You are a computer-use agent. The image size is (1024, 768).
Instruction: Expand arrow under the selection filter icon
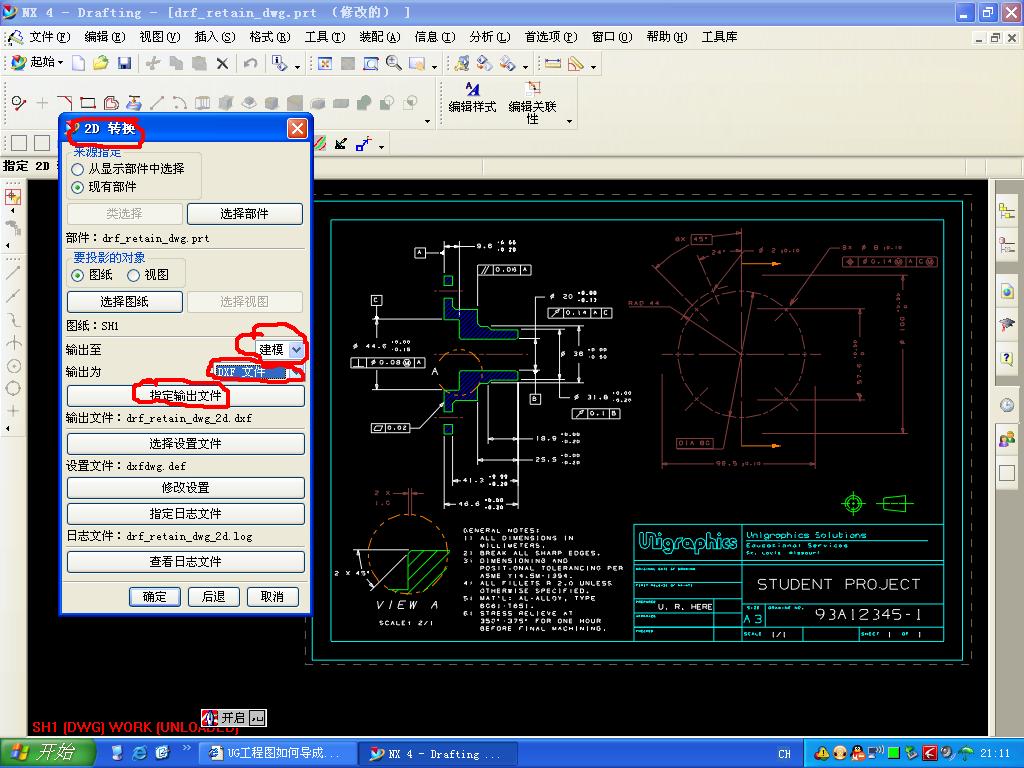coord(12,212)
